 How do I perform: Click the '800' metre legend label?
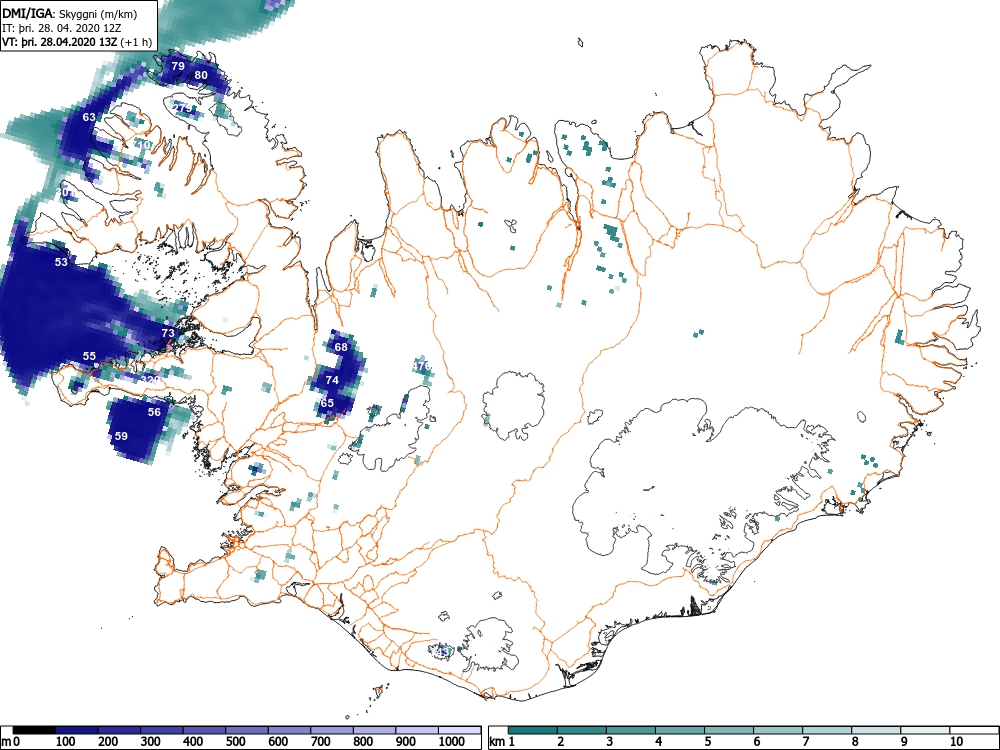pyautogui.click(x=364, y=742)
